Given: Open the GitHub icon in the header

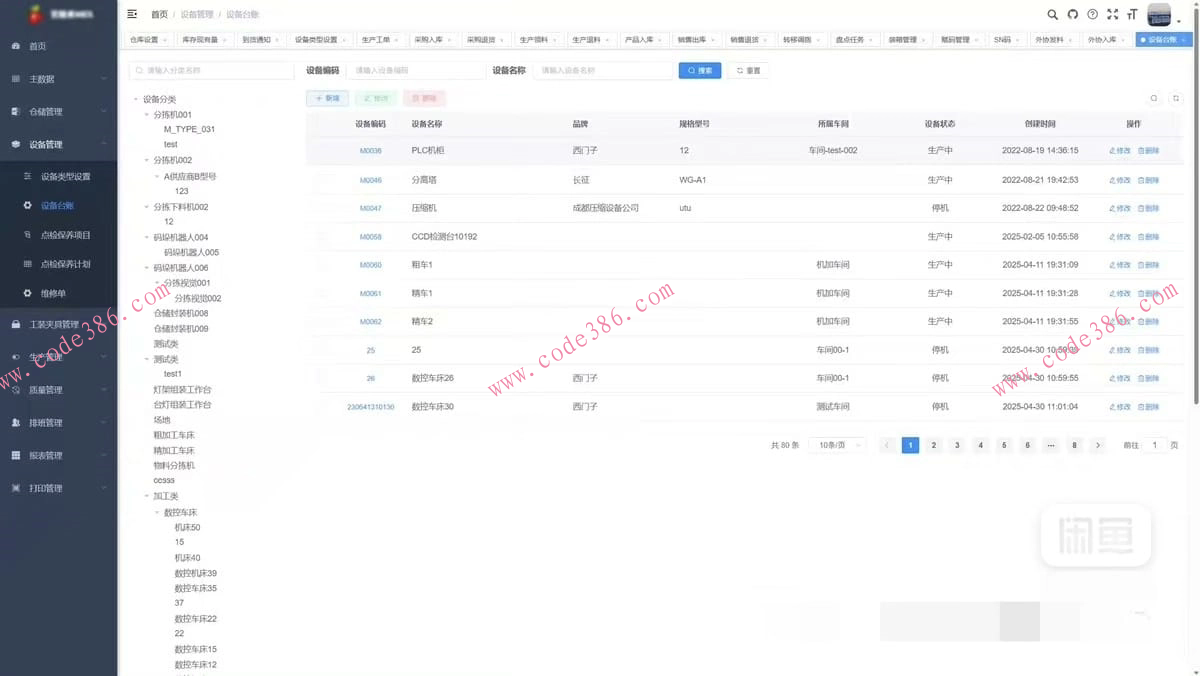Looking at the screenshot, I should pos(1072,15).
